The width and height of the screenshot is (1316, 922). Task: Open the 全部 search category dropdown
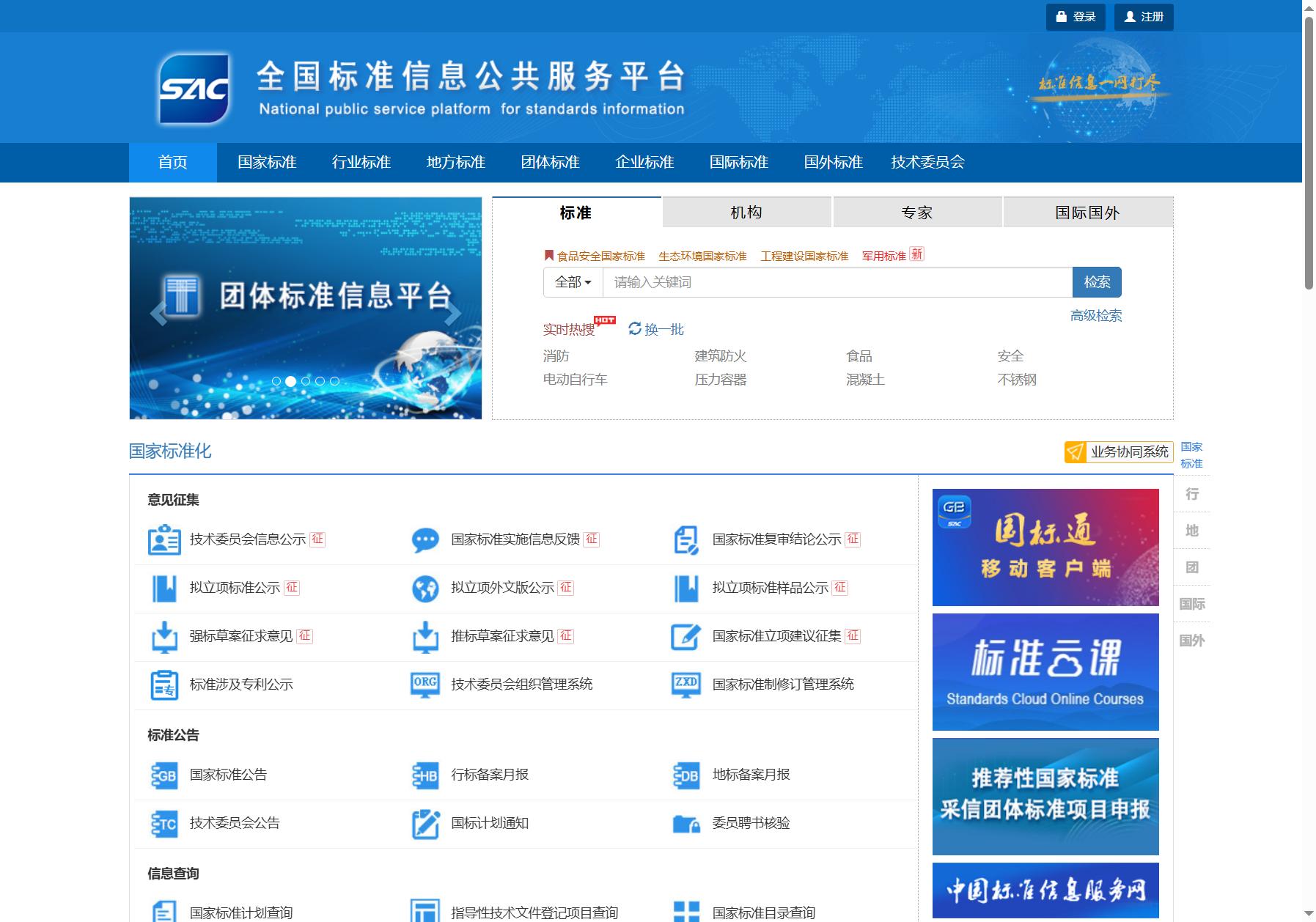573,282
